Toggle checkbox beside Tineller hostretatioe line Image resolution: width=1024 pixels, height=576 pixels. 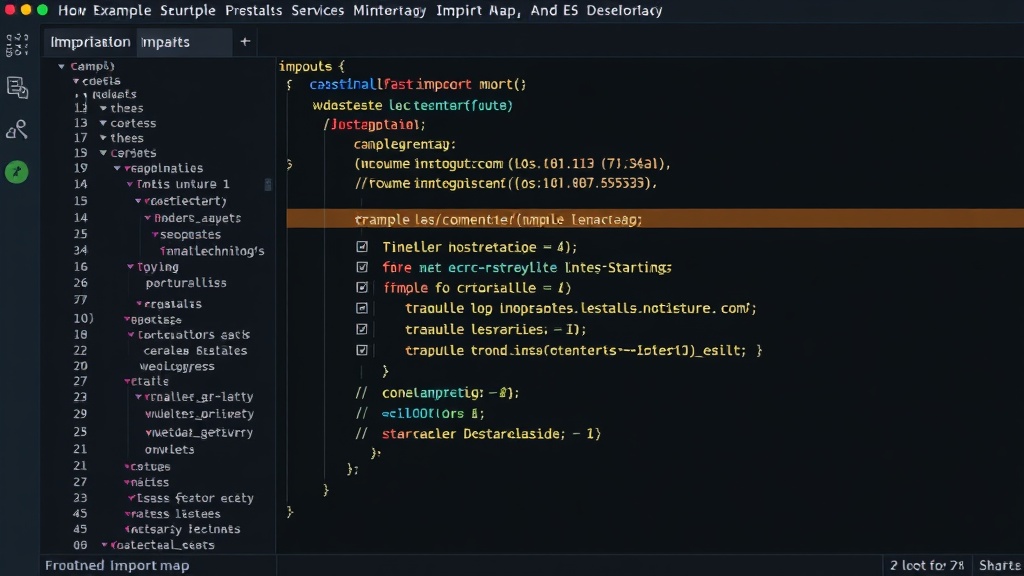(x=362, y=247)
